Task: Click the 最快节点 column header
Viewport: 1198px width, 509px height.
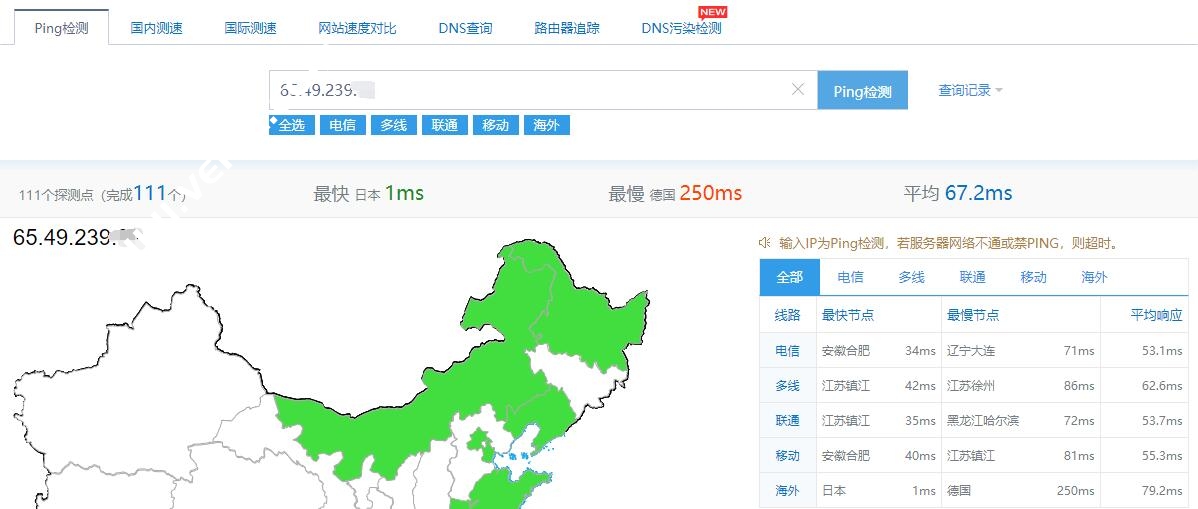Action: (x=847, y=315)
